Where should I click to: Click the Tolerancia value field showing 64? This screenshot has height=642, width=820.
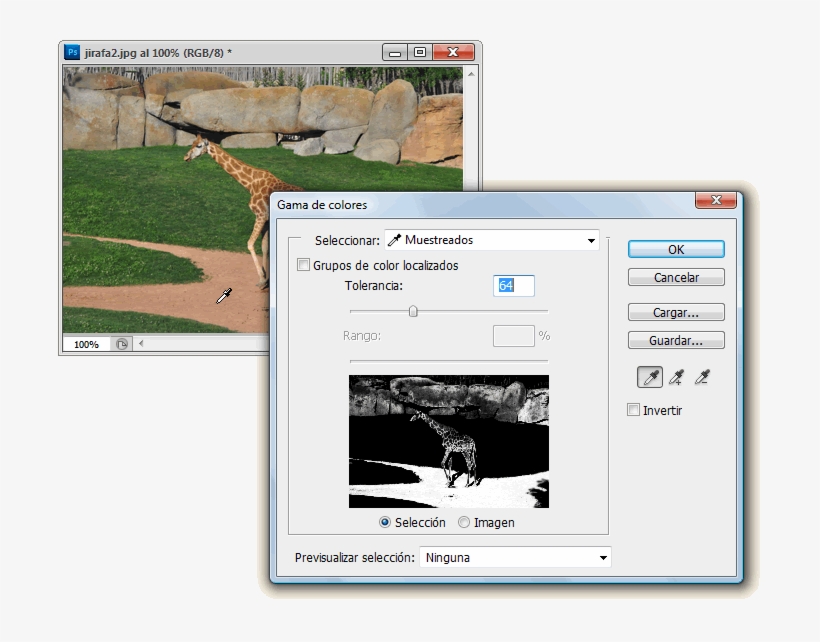click(514, 286)
